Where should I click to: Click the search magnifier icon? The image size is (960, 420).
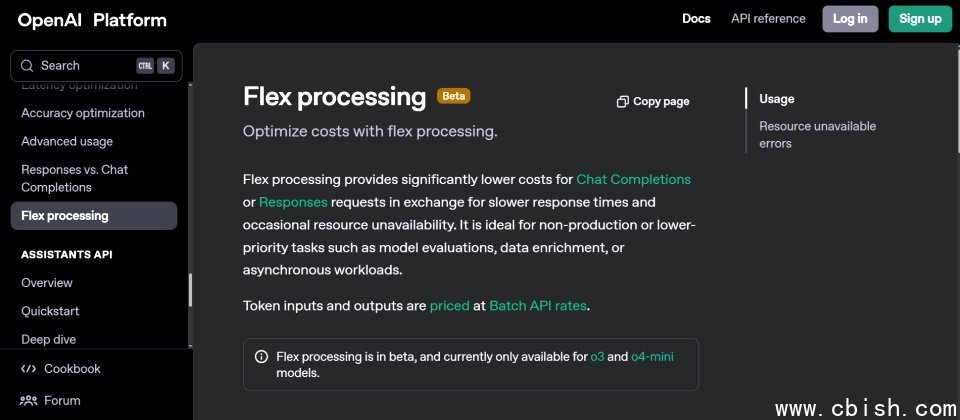(x=26, y=66)
